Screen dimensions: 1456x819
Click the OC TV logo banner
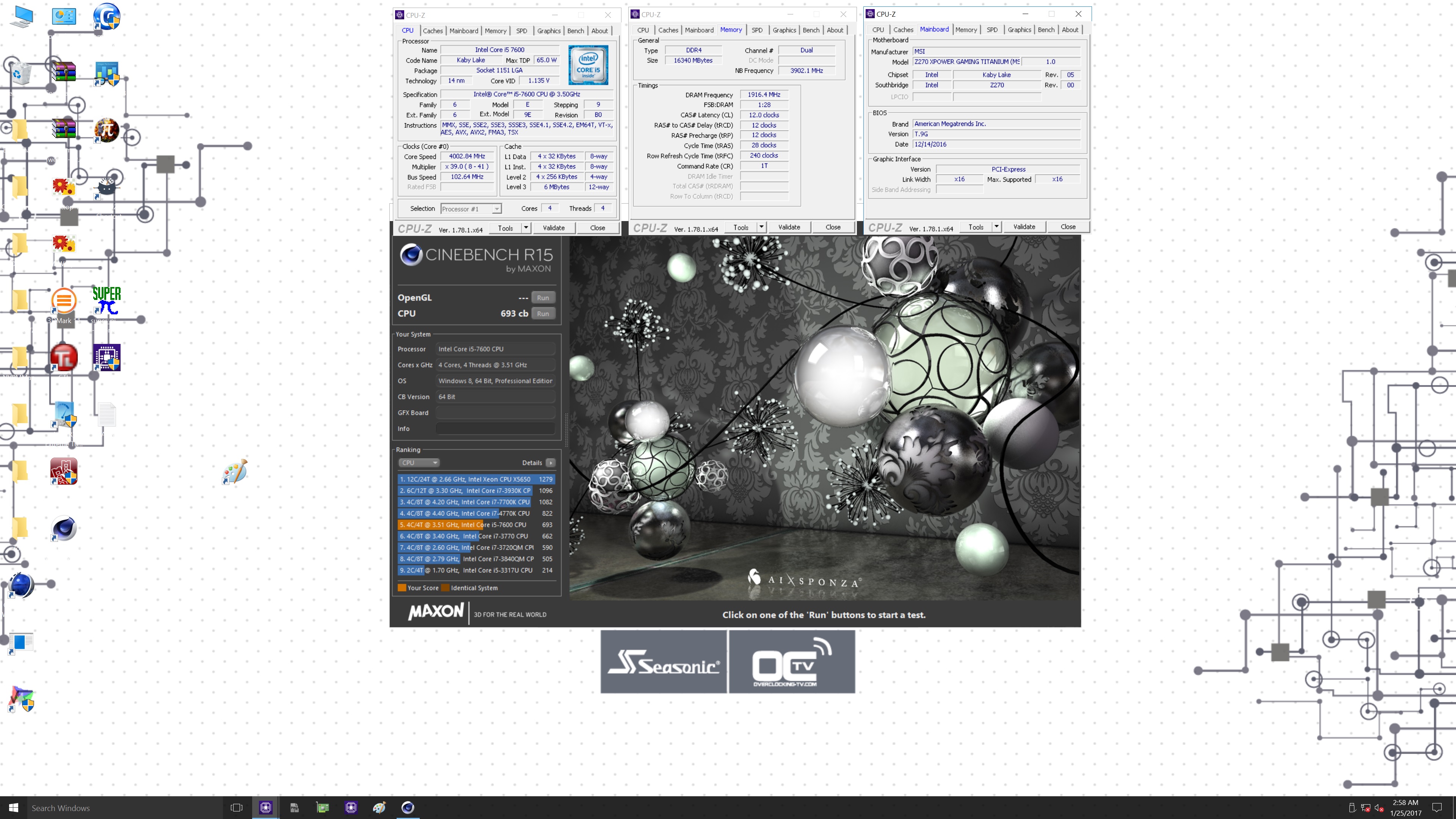tap(792, 662)
